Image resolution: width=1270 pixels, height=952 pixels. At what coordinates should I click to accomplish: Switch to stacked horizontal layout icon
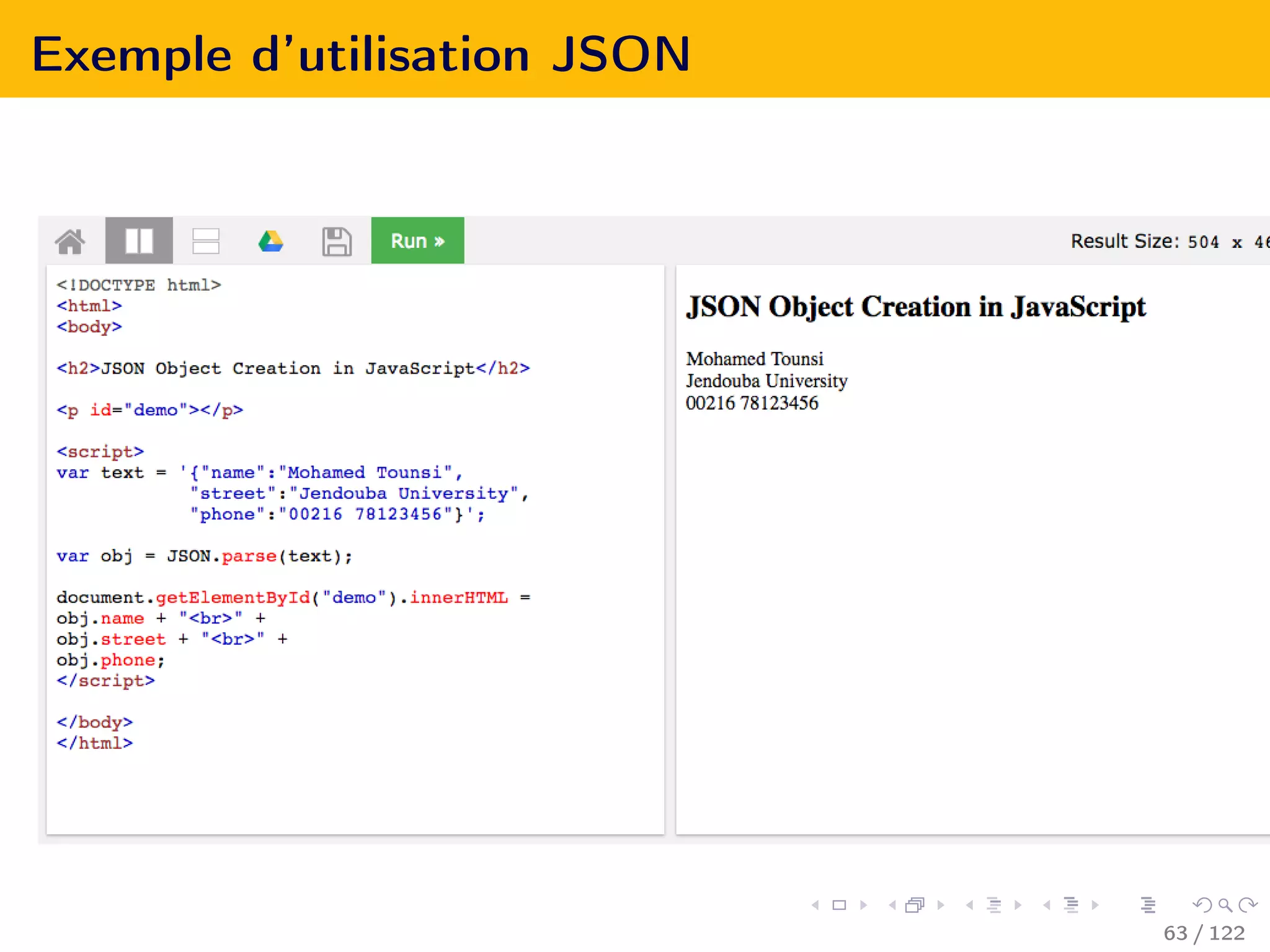[206, 241]
